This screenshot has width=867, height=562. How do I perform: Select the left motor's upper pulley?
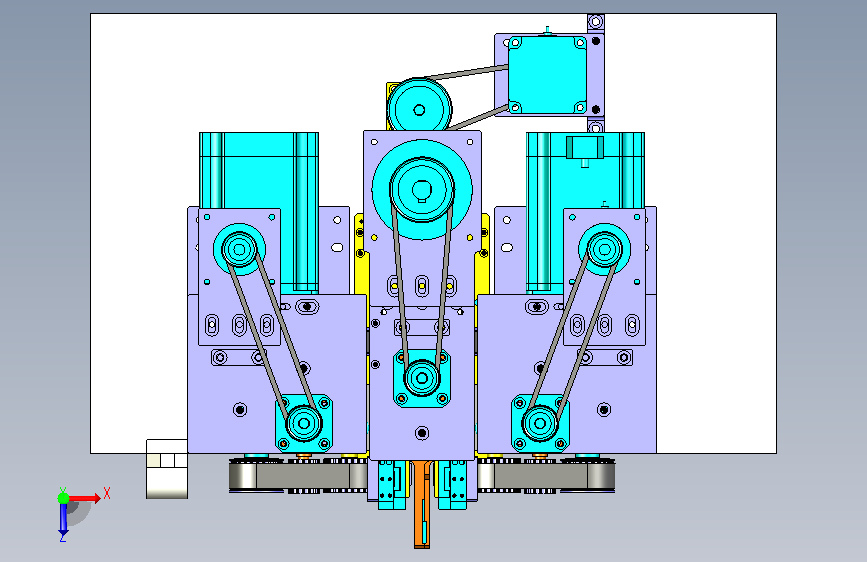239,249
